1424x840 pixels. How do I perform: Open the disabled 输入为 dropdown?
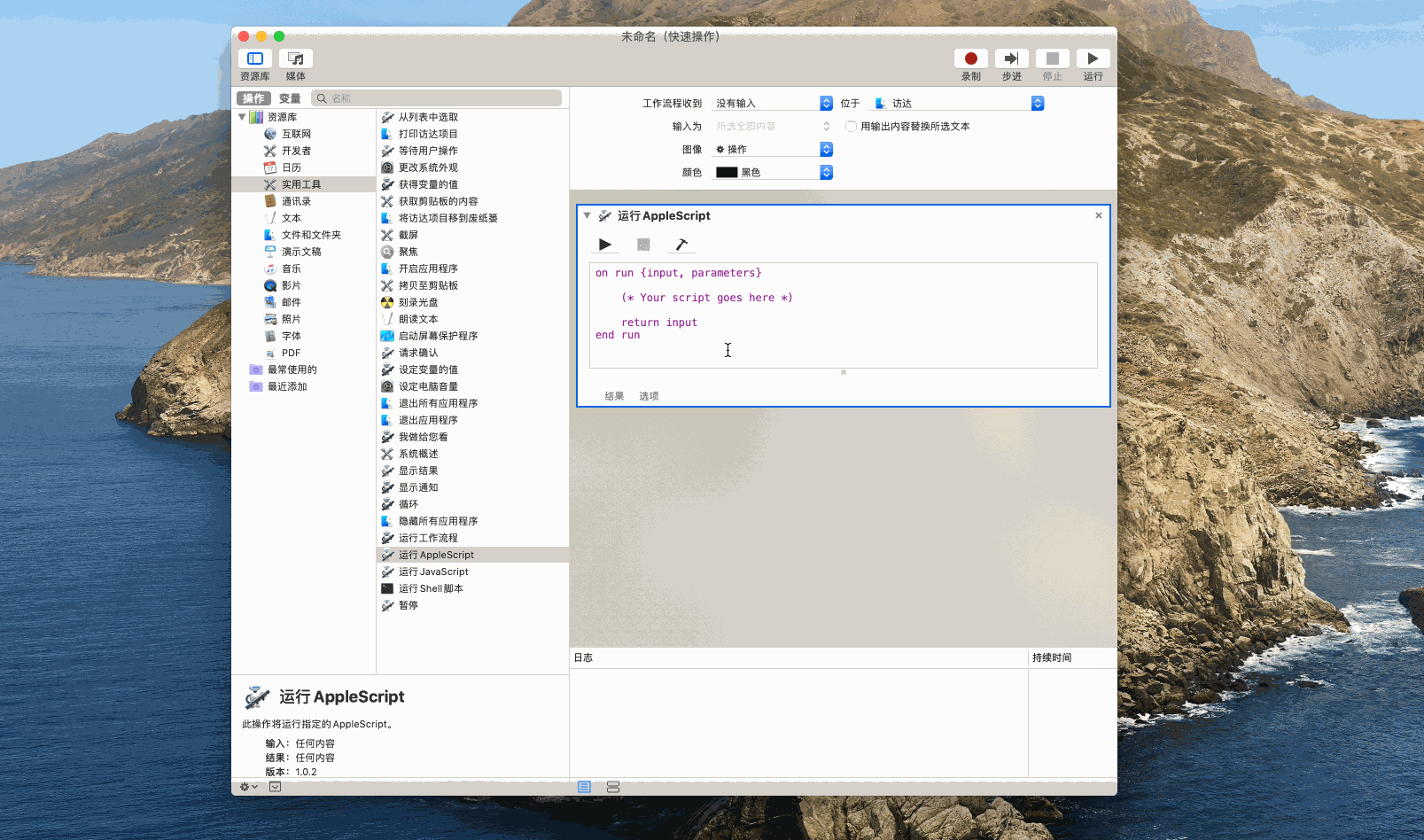pos(773,127)
